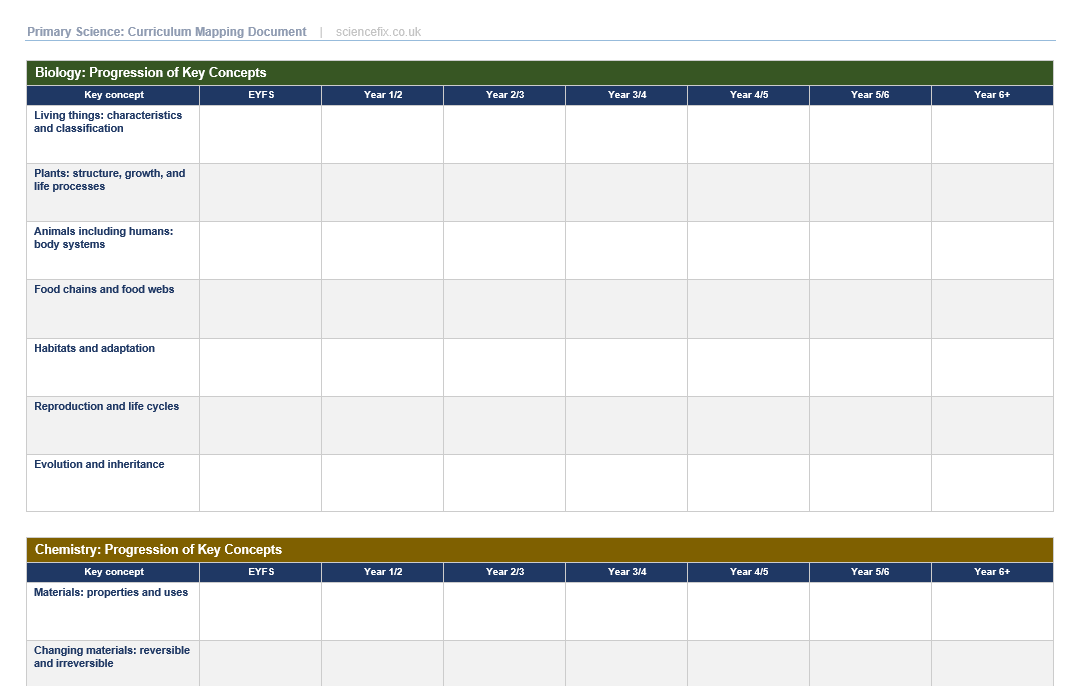Click the sciencefix.co.uk link in header

pyautogui.click(x=378, y=32)
